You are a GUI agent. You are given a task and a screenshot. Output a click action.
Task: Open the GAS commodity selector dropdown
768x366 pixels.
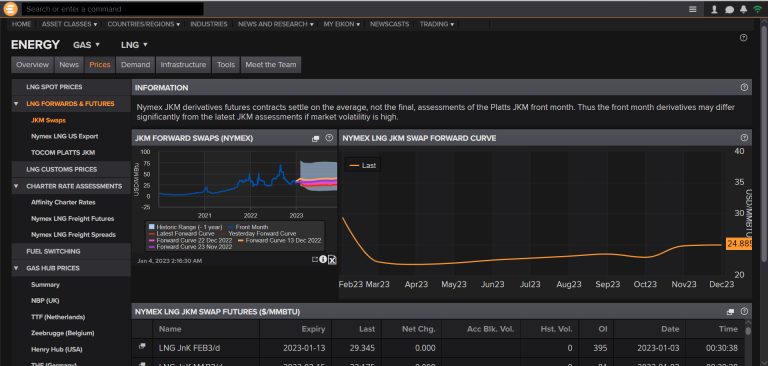click(x=87, y=45)
